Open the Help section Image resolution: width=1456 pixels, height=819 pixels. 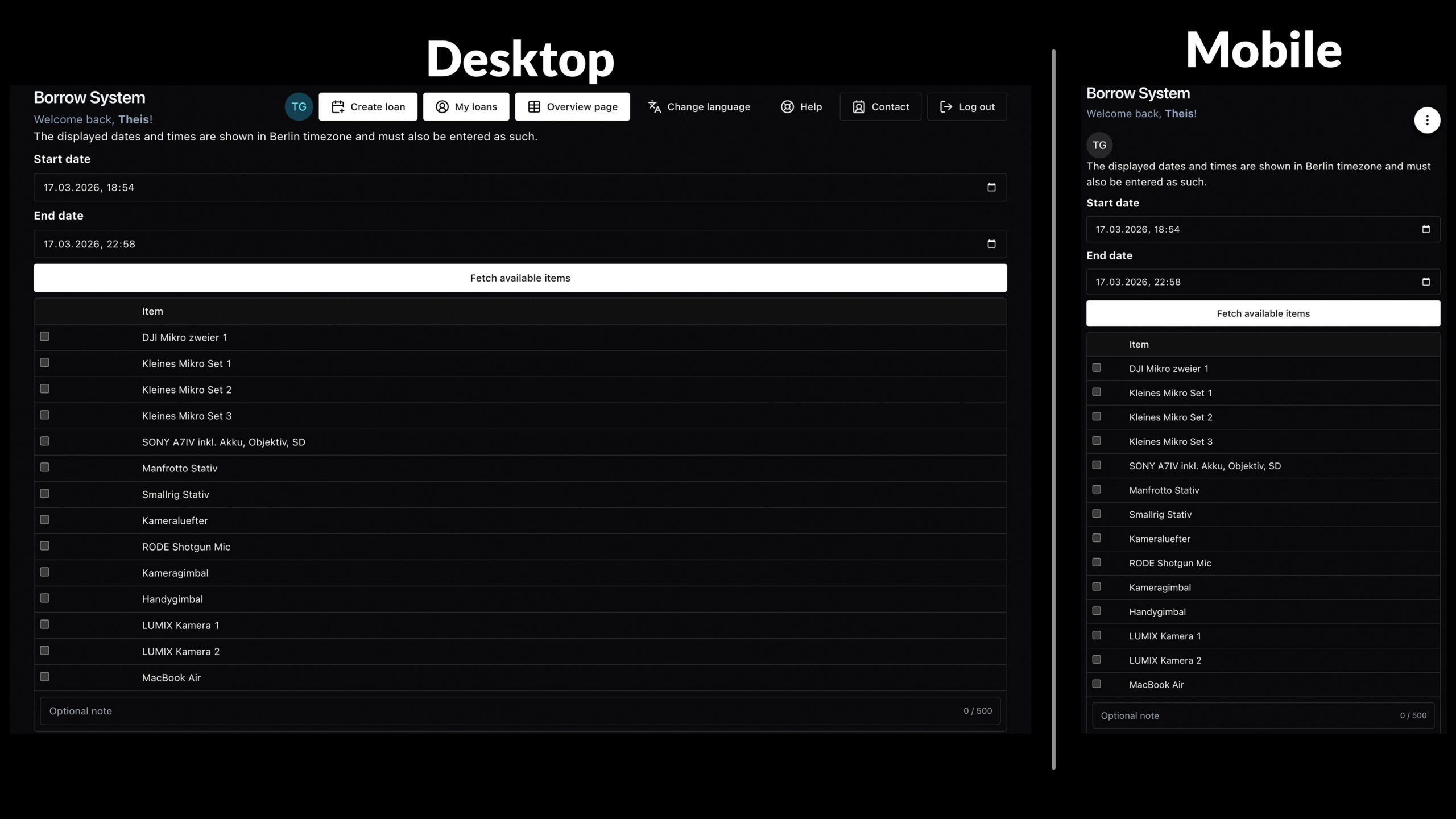click(801, 107)
